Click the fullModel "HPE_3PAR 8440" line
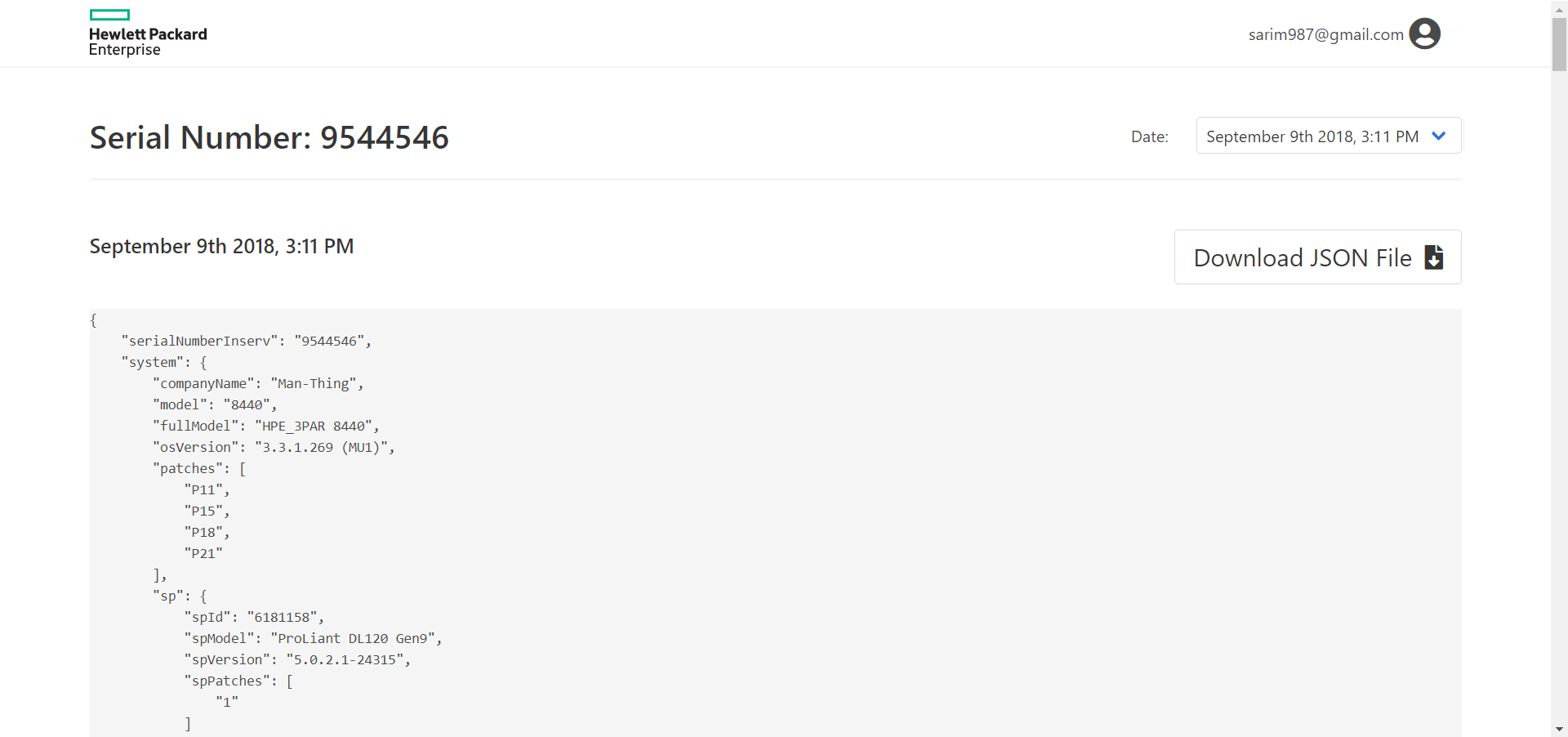 266,426
